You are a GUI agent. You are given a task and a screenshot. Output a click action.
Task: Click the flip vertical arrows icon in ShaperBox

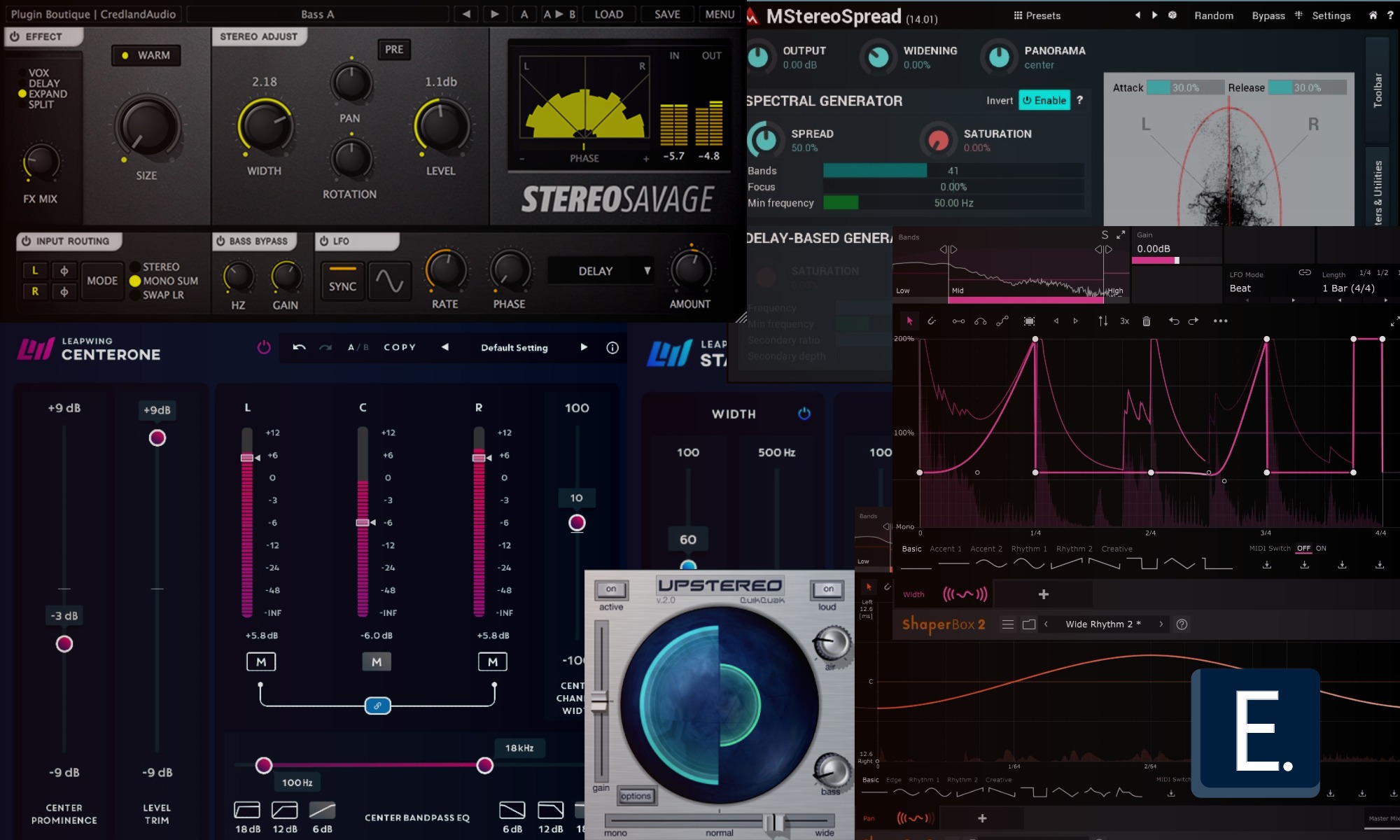[1103, 321]
